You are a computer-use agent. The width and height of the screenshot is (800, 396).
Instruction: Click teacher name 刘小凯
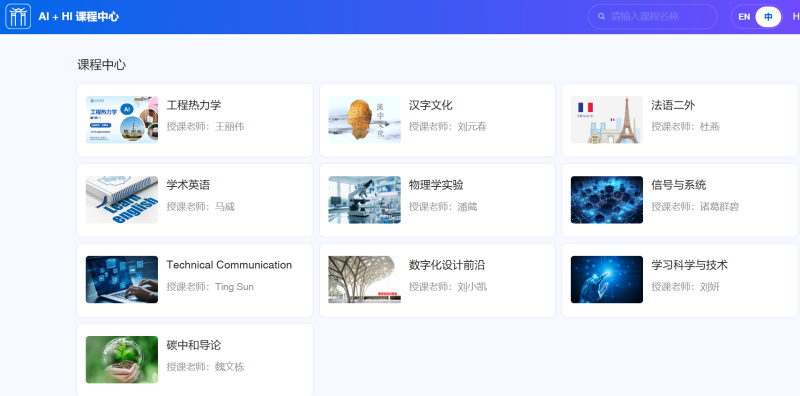click(472, 287)
